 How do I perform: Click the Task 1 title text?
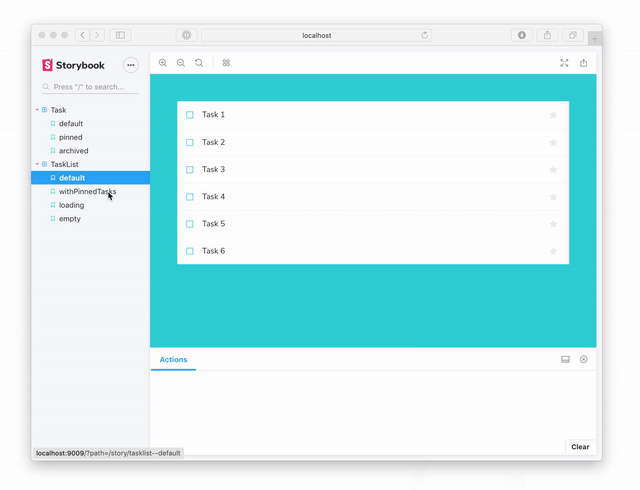pyautogui.click(x=213, y=115)
